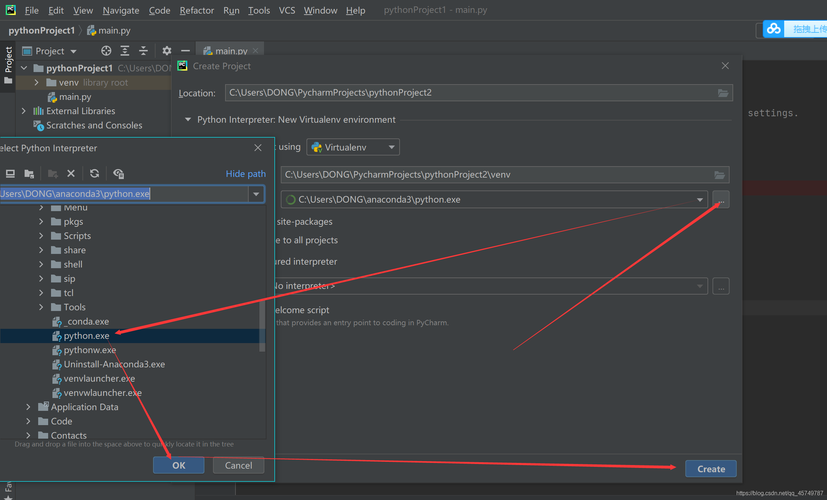827x500 pixels.
Task: Expand the pkgs folder
Action: (41, 222)
